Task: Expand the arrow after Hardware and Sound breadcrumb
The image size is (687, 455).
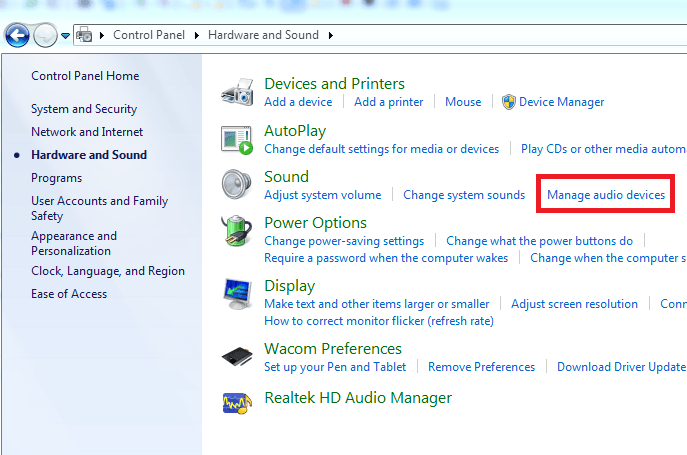Action: point(331,36)
